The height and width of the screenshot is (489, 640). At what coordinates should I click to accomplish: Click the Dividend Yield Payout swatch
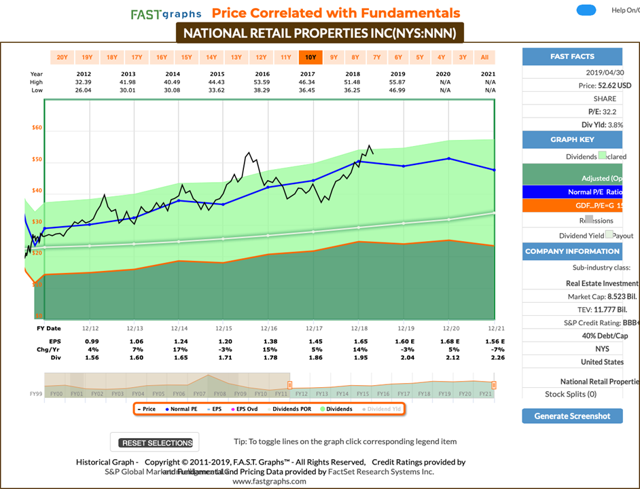(x=609, y=234)
